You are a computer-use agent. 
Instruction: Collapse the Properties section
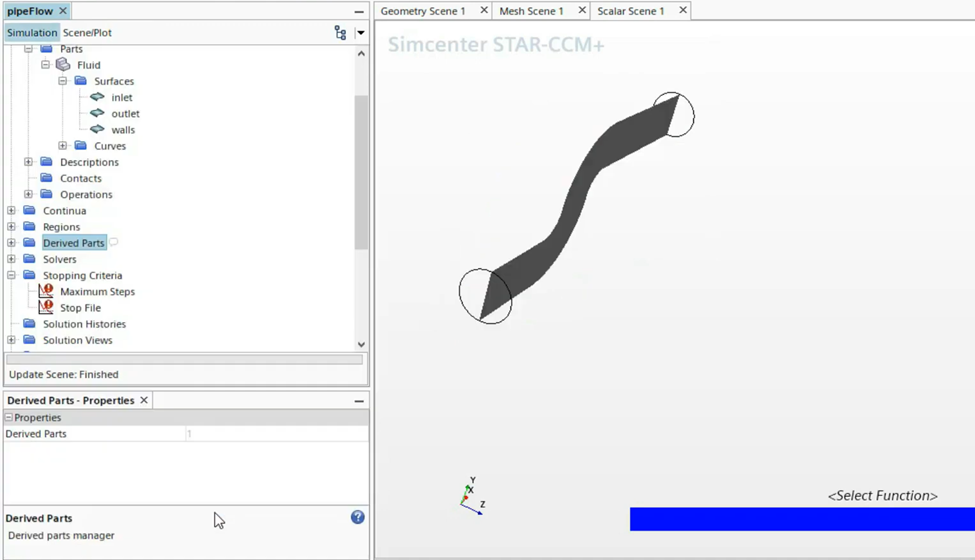click(x=9, y=417)
